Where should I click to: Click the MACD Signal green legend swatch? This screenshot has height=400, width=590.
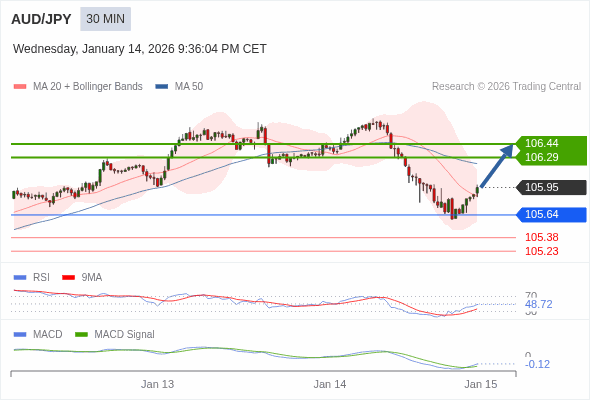click(x=81, y=335)
